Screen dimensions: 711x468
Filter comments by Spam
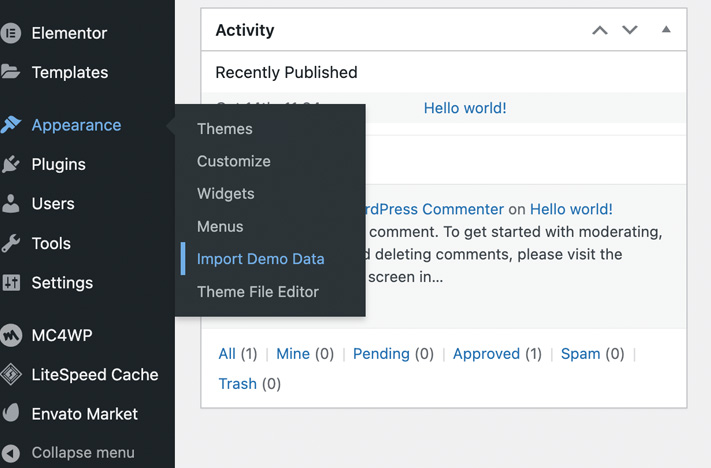pos(580,354)
